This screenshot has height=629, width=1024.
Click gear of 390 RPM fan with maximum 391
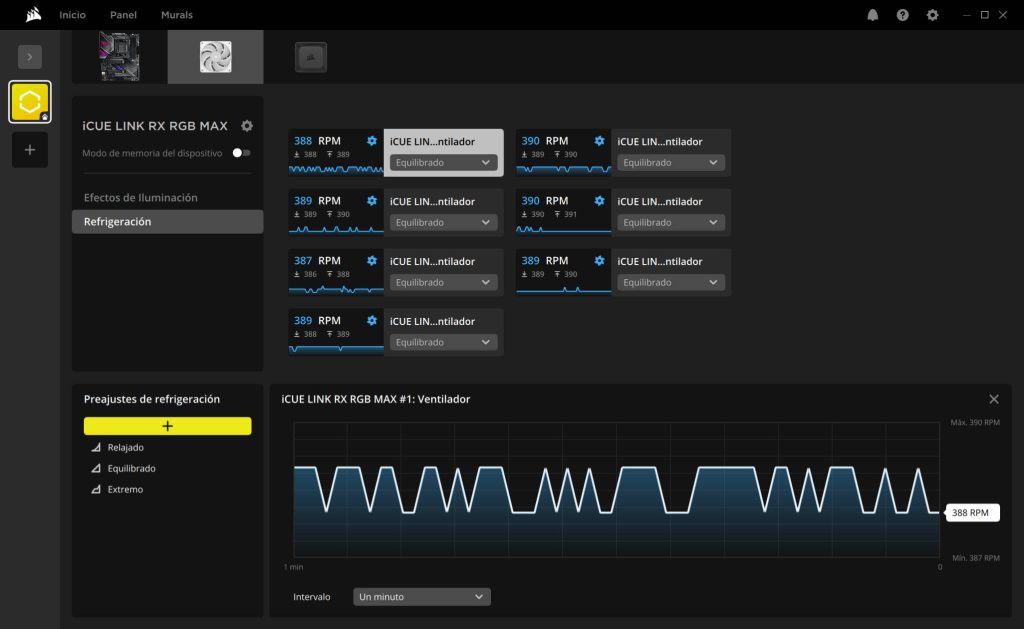tap(599, 201)
